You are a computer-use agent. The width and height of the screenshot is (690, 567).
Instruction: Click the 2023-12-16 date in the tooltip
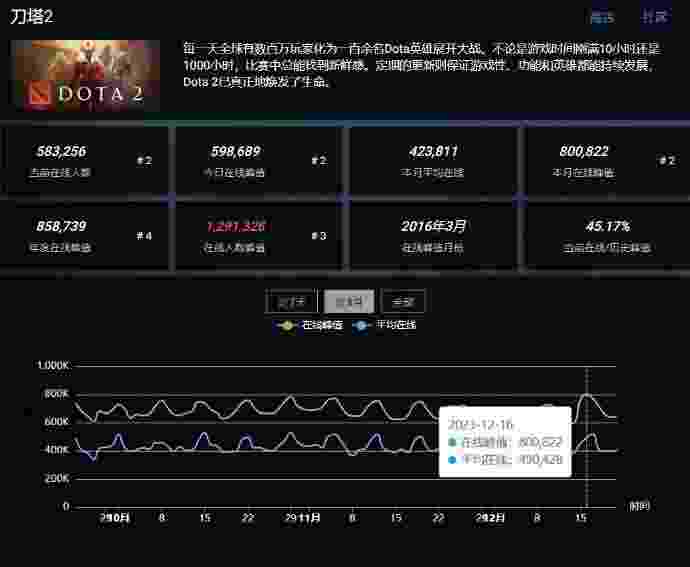point(481,425)
